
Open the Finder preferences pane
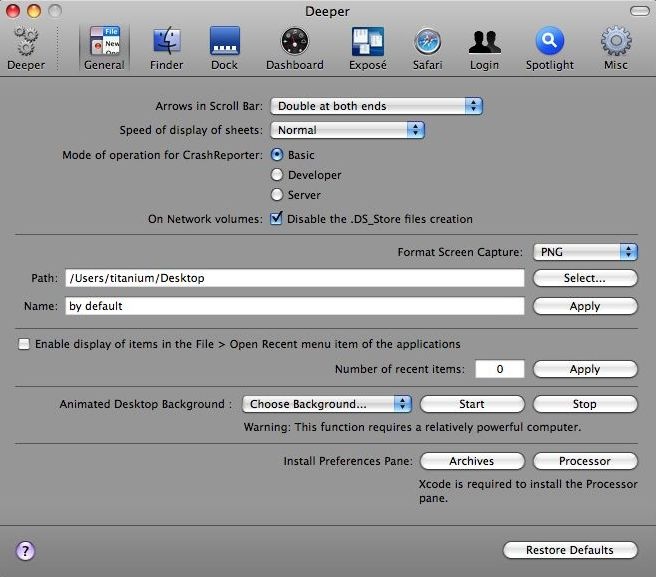tap(166, 47)
